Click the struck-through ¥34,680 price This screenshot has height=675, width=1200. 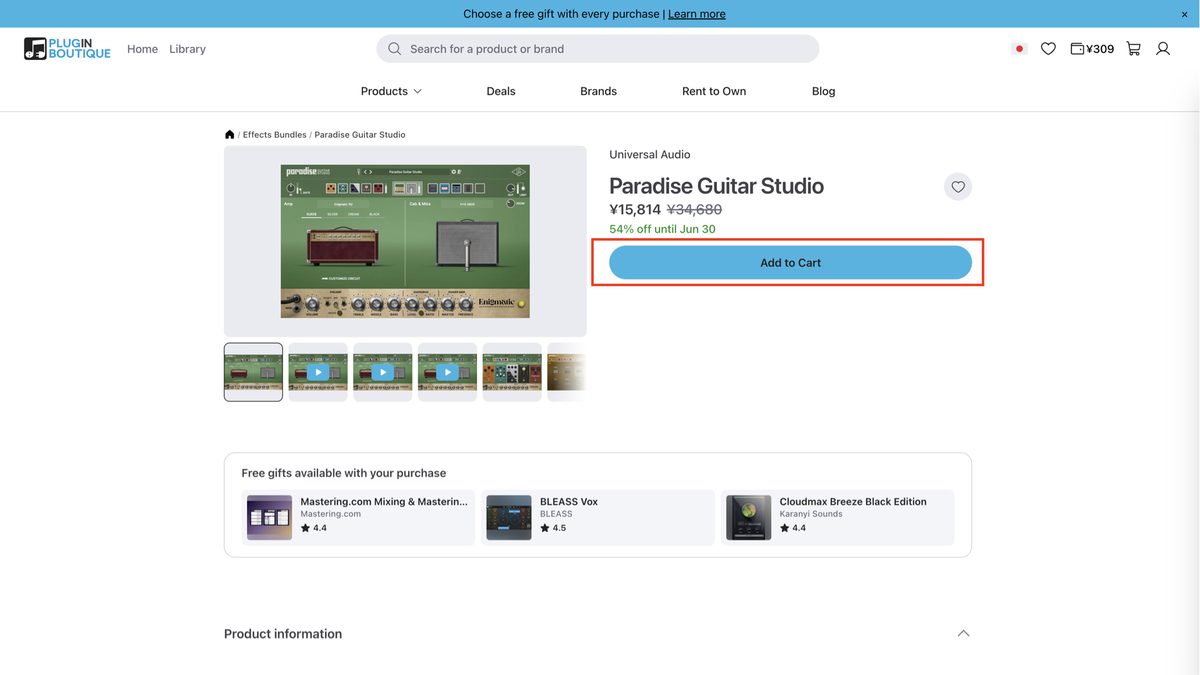pos(694,210)
